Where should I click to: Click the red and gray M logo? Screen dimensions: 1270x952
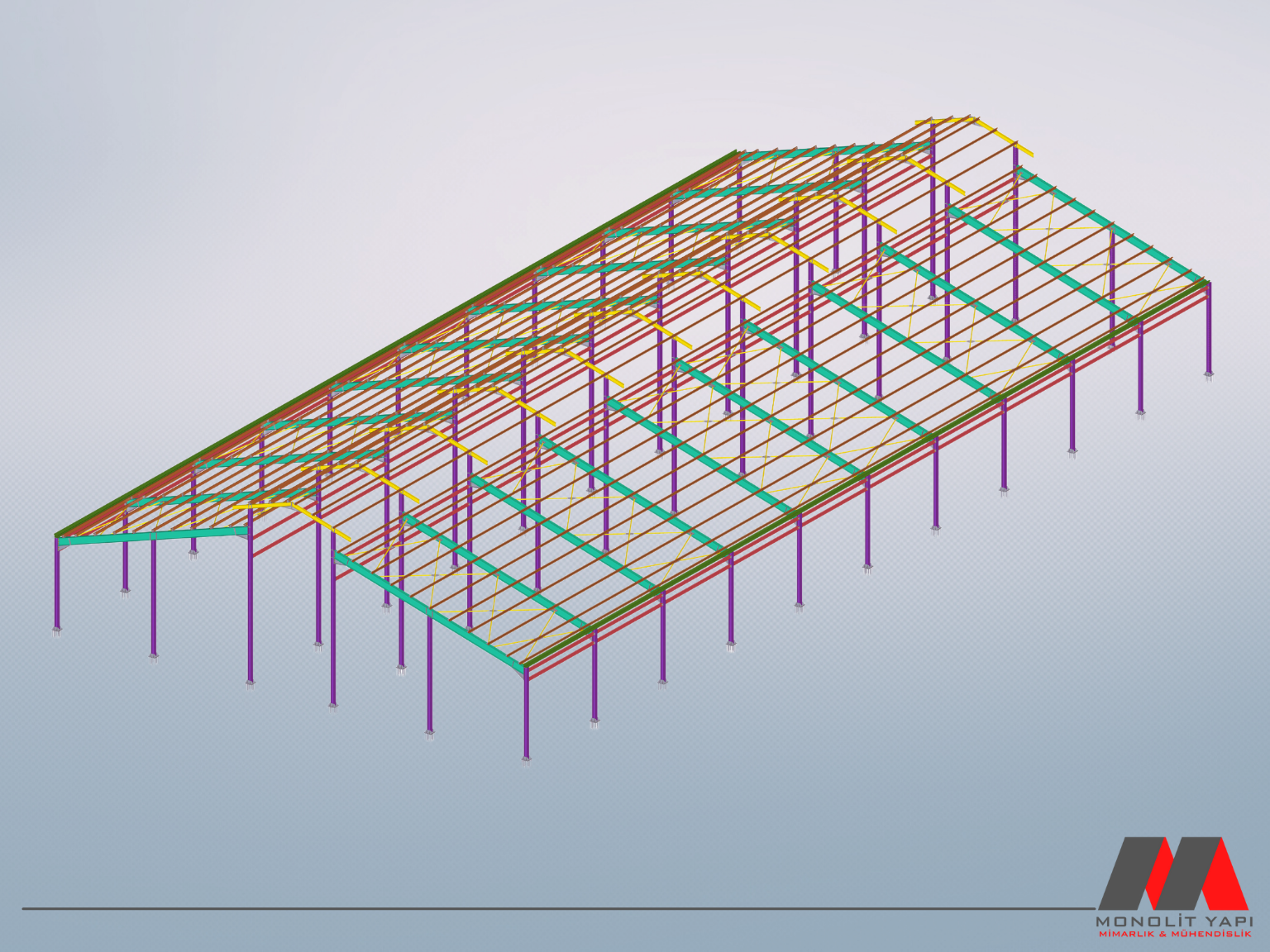(x=1172, y=873)
